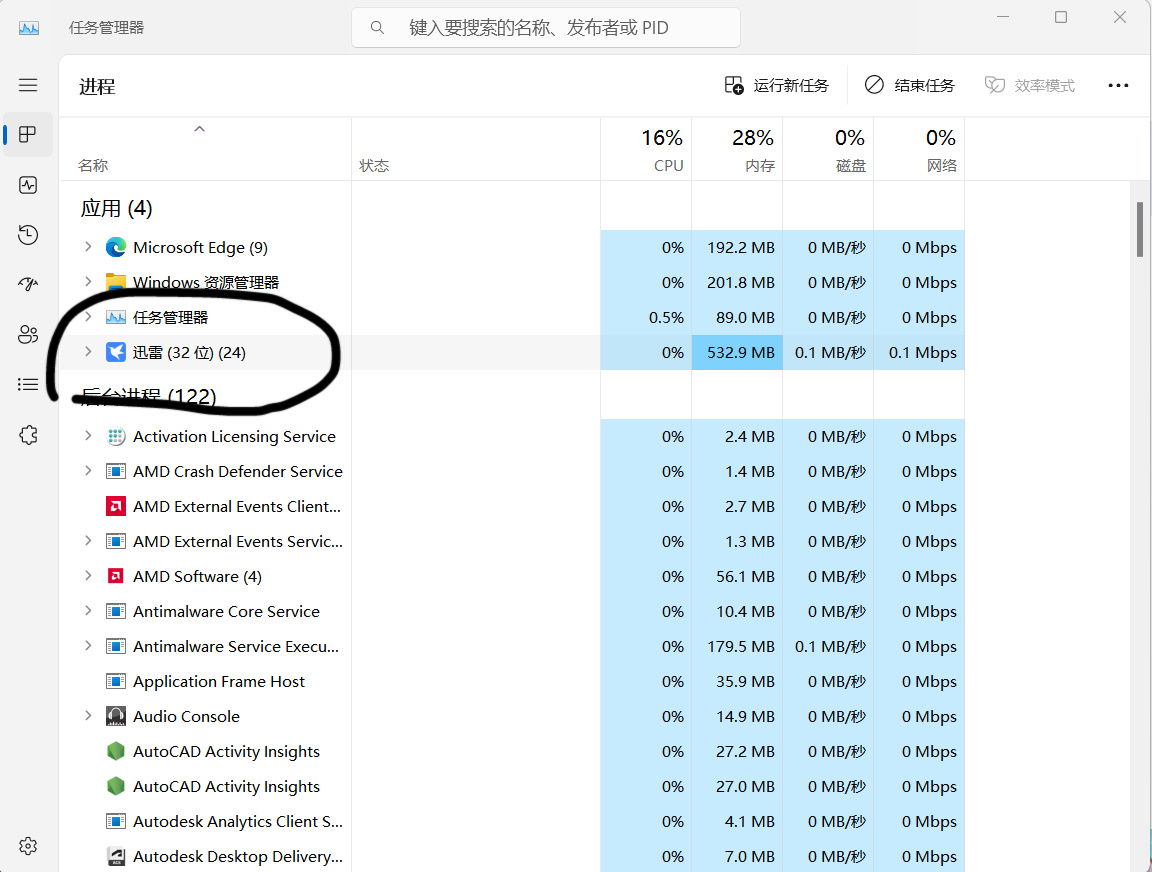1152x872 pixels.
Task: Expand the 迅雷 (32 位) process group
Action: (88, 352)
